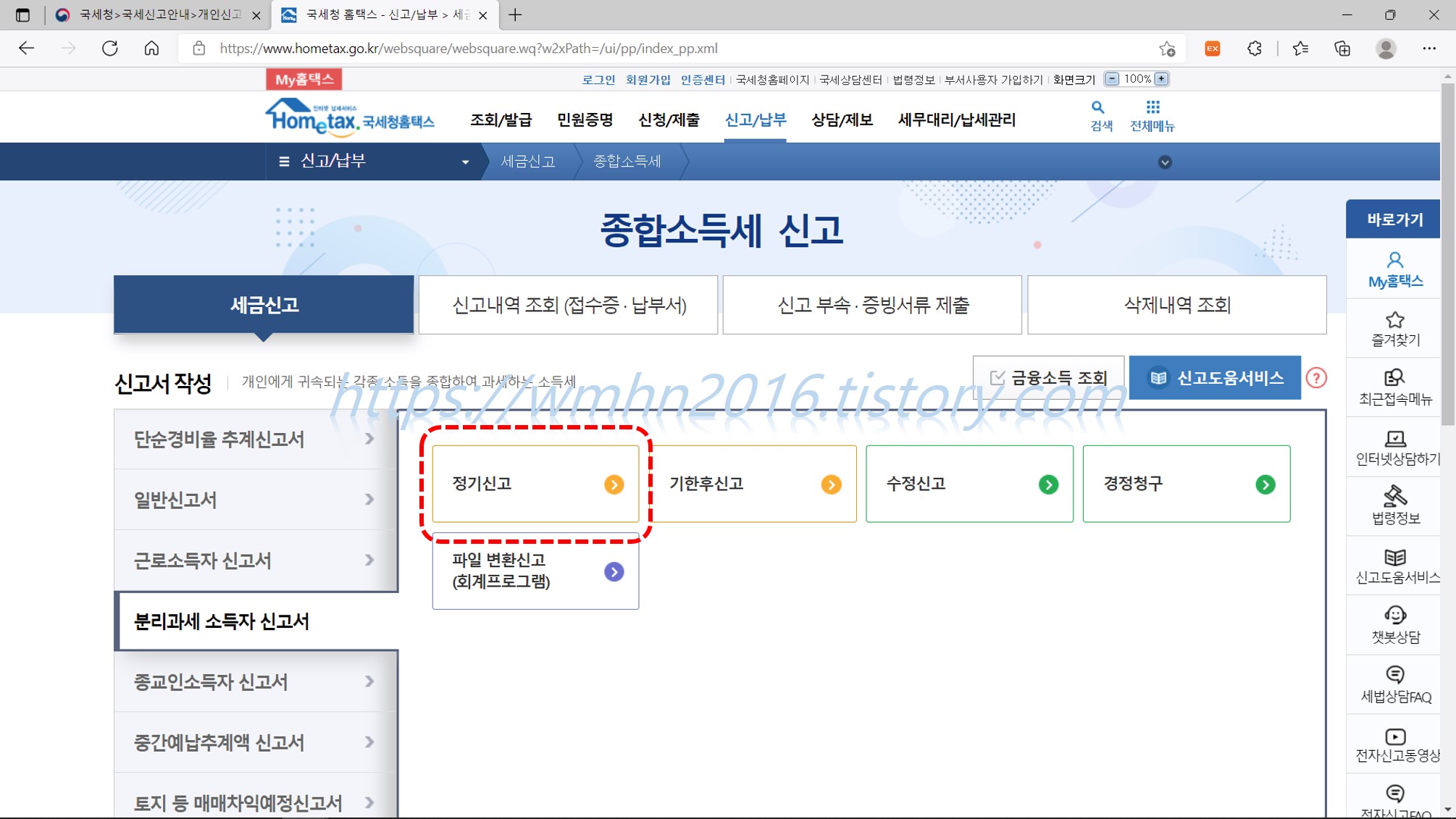Click the 기한후신고 button

(753, 484)
